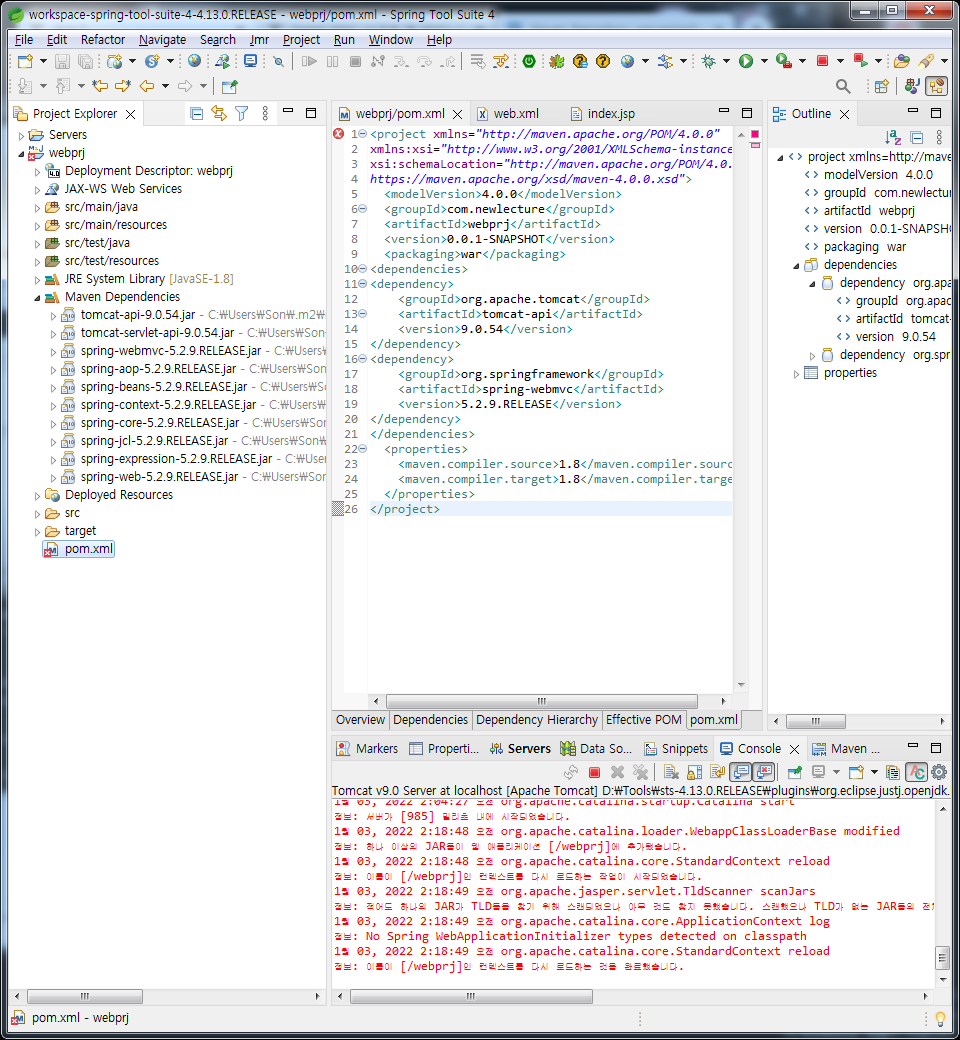The image size is (960, 1040).
Task: Switch to web.xml editor tab
Action: 509,113
